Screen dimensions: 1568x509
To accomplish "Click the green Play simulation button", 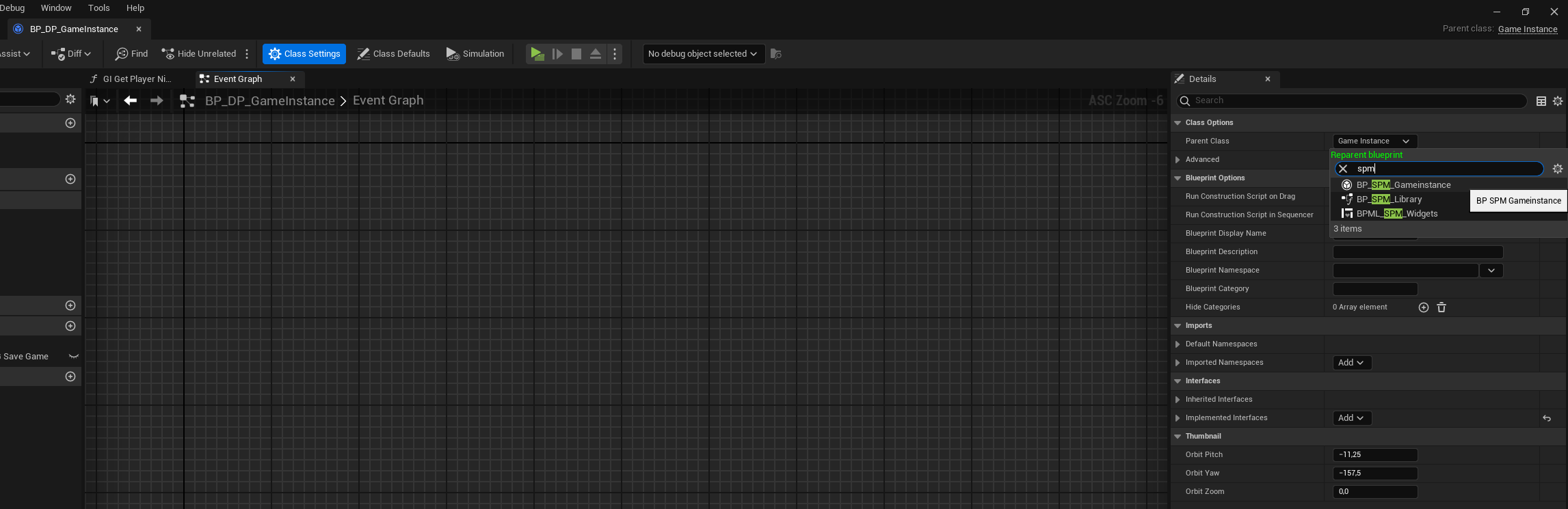I will pos(537,54).
